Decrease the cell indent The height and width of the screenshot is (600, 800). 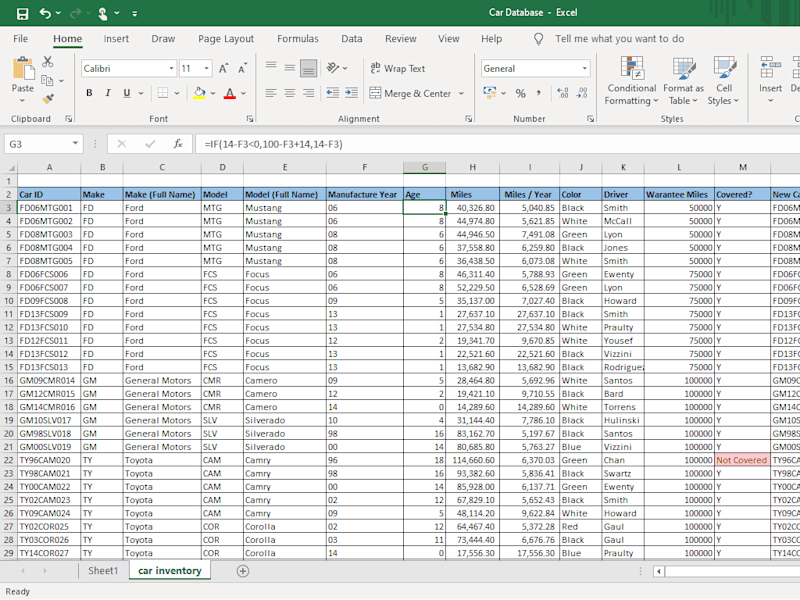tap(333, 93)
